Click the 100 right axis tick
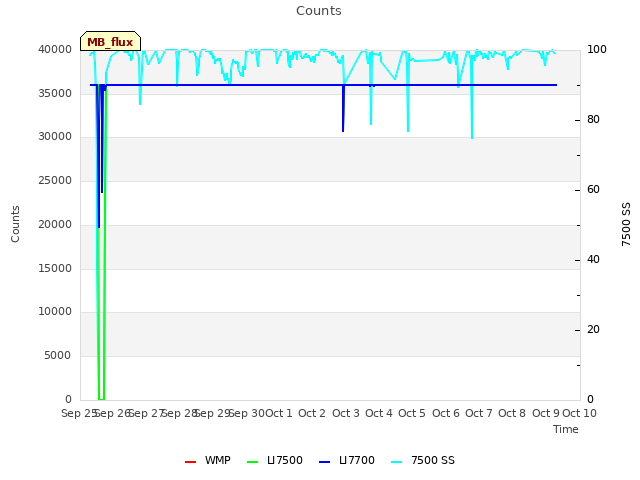This screenshot has width=640, height=480. coord(597,49)
